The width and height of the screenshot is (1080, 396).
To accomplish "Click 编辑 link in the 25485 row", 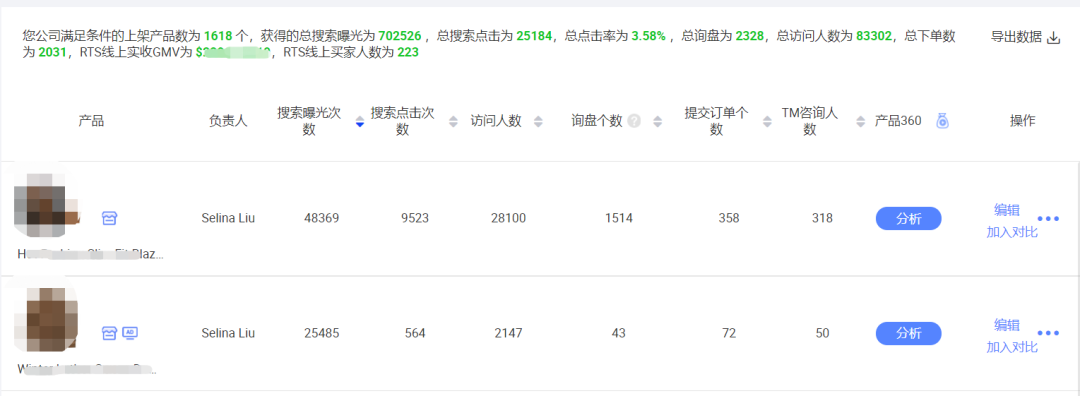I will coord(1007,325).
